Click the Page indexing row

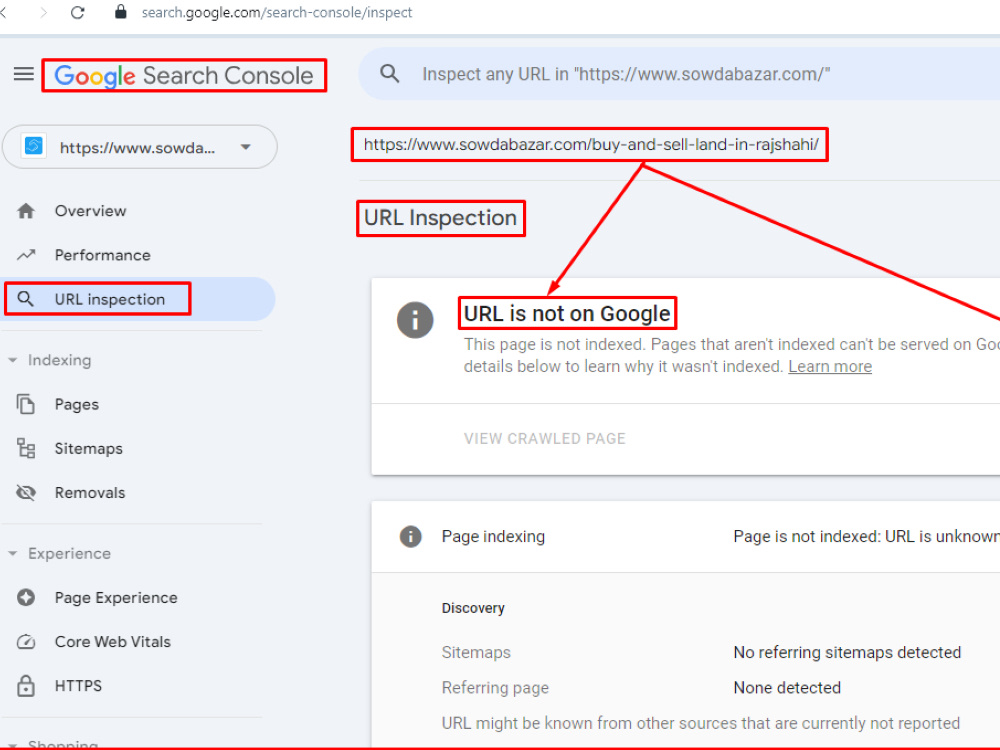click(686, 536)
